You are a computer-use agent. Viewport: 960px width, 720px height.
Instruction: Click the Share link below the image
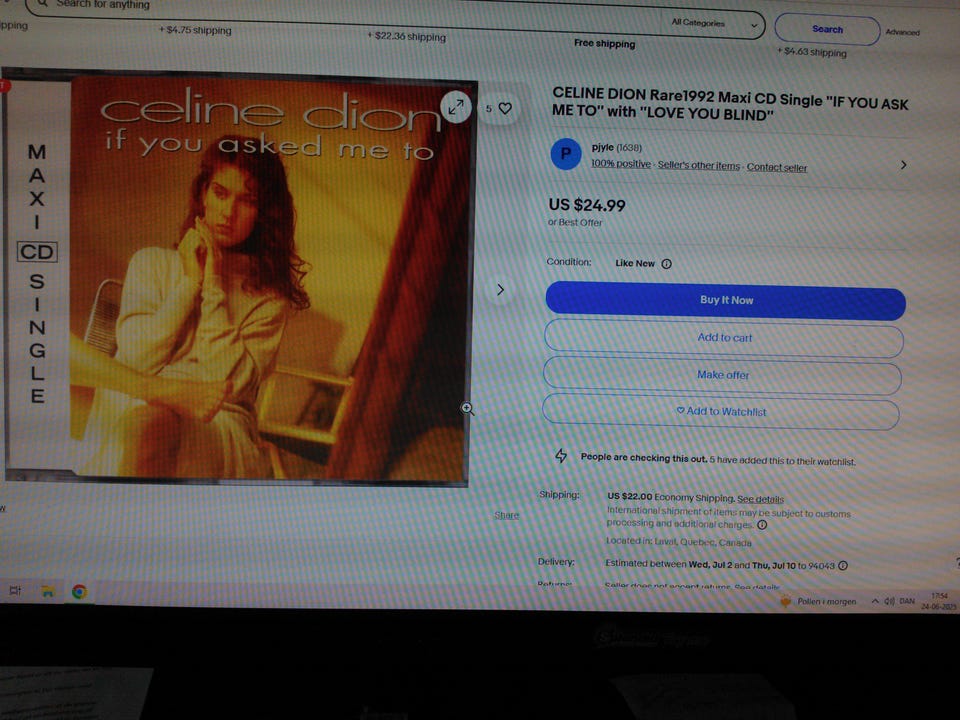(506, 516)
